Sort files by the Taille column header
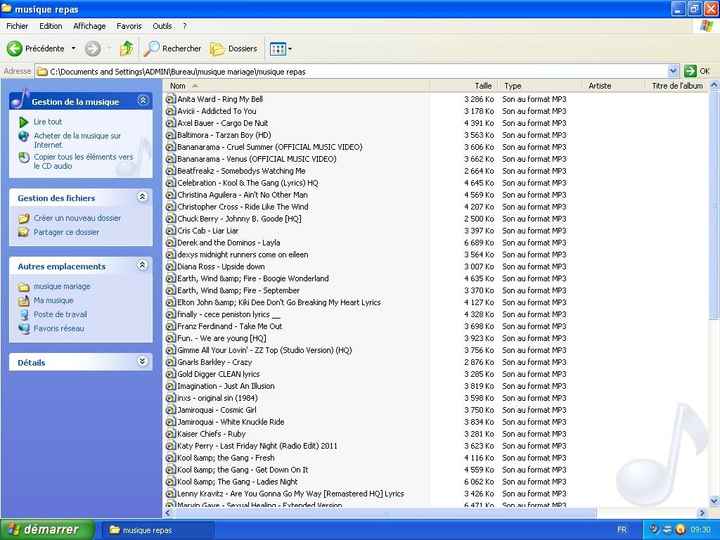Viewport: 720px width, 540px height. pos(483,86)
